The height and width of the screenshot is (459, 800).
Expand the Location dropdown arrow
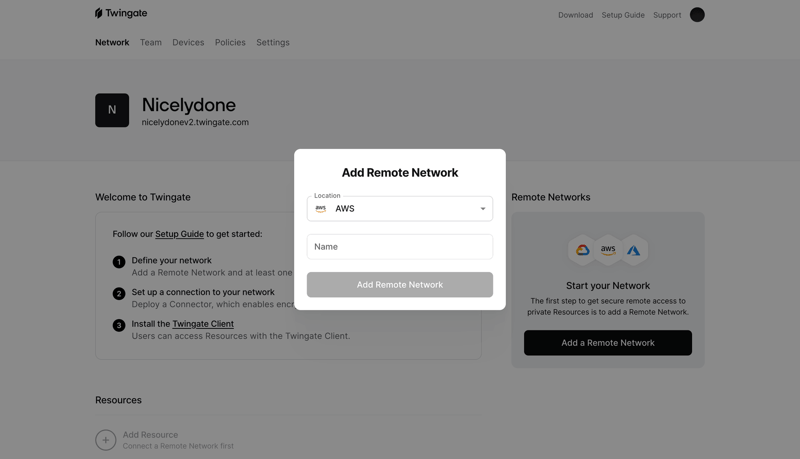coord(483,209)
